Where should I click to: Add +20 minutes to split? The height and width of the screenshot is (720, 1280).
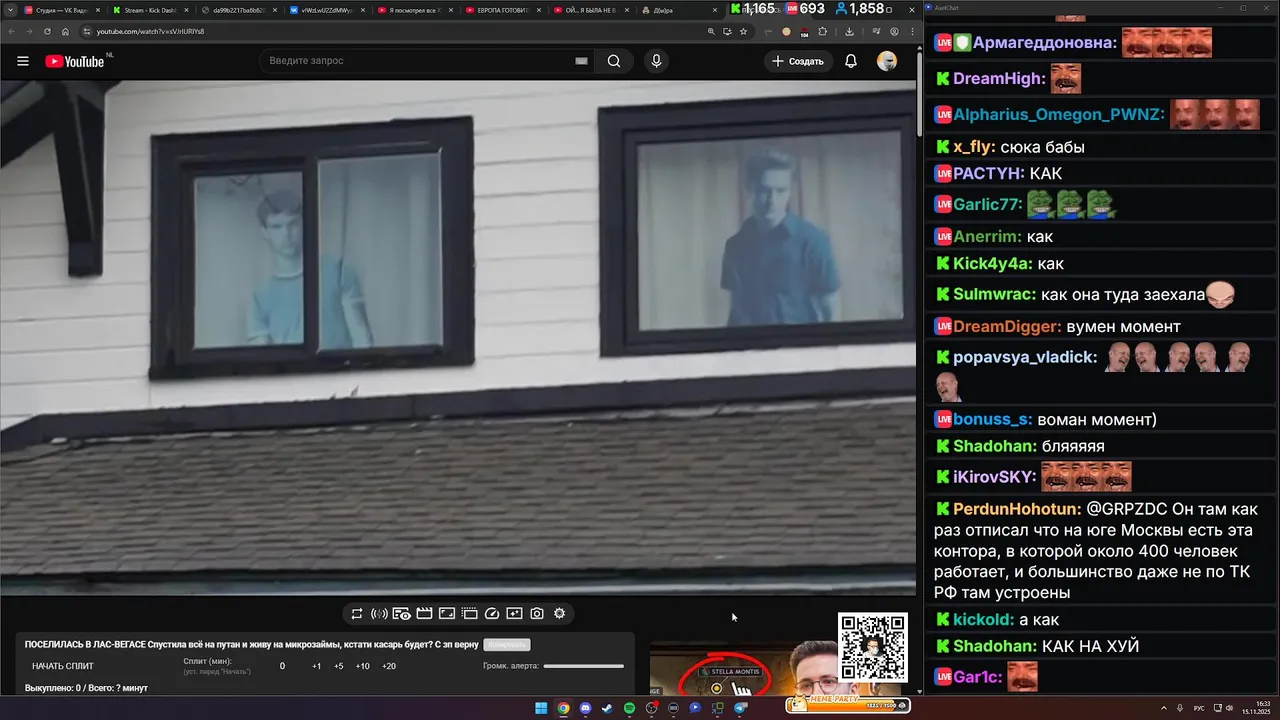389,666
